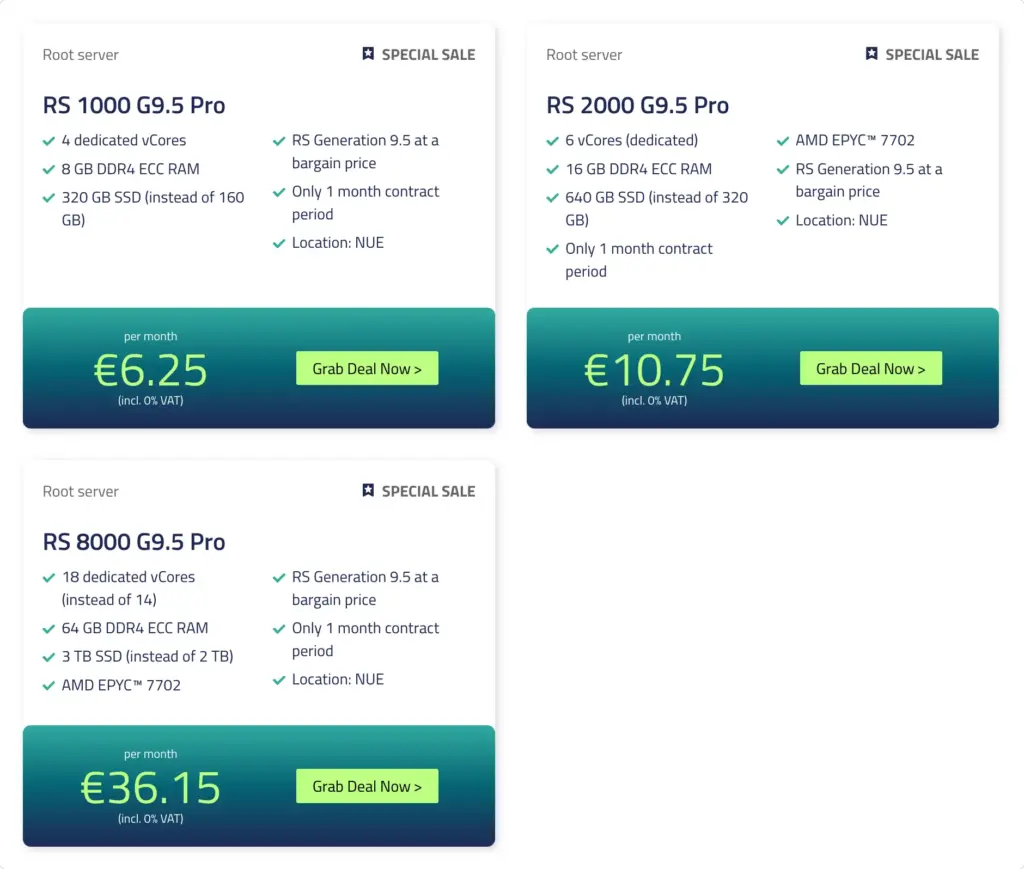
Task: Grab the RS 1000 G9.5 Pro deal
Action: (x=367, y=368)
